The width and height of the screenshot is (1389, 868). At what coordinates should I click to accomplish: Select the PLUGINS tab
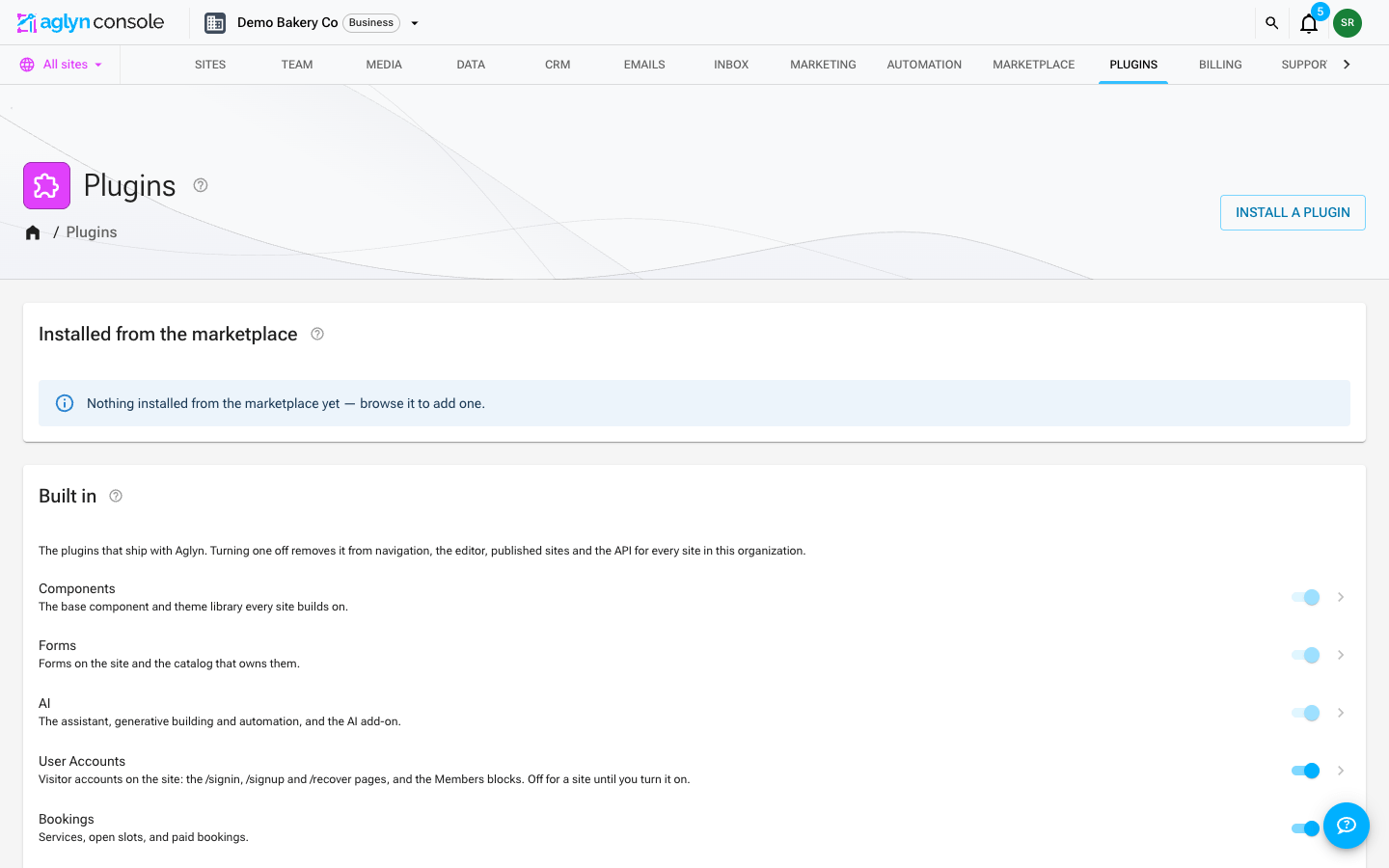pos(1133,65)
